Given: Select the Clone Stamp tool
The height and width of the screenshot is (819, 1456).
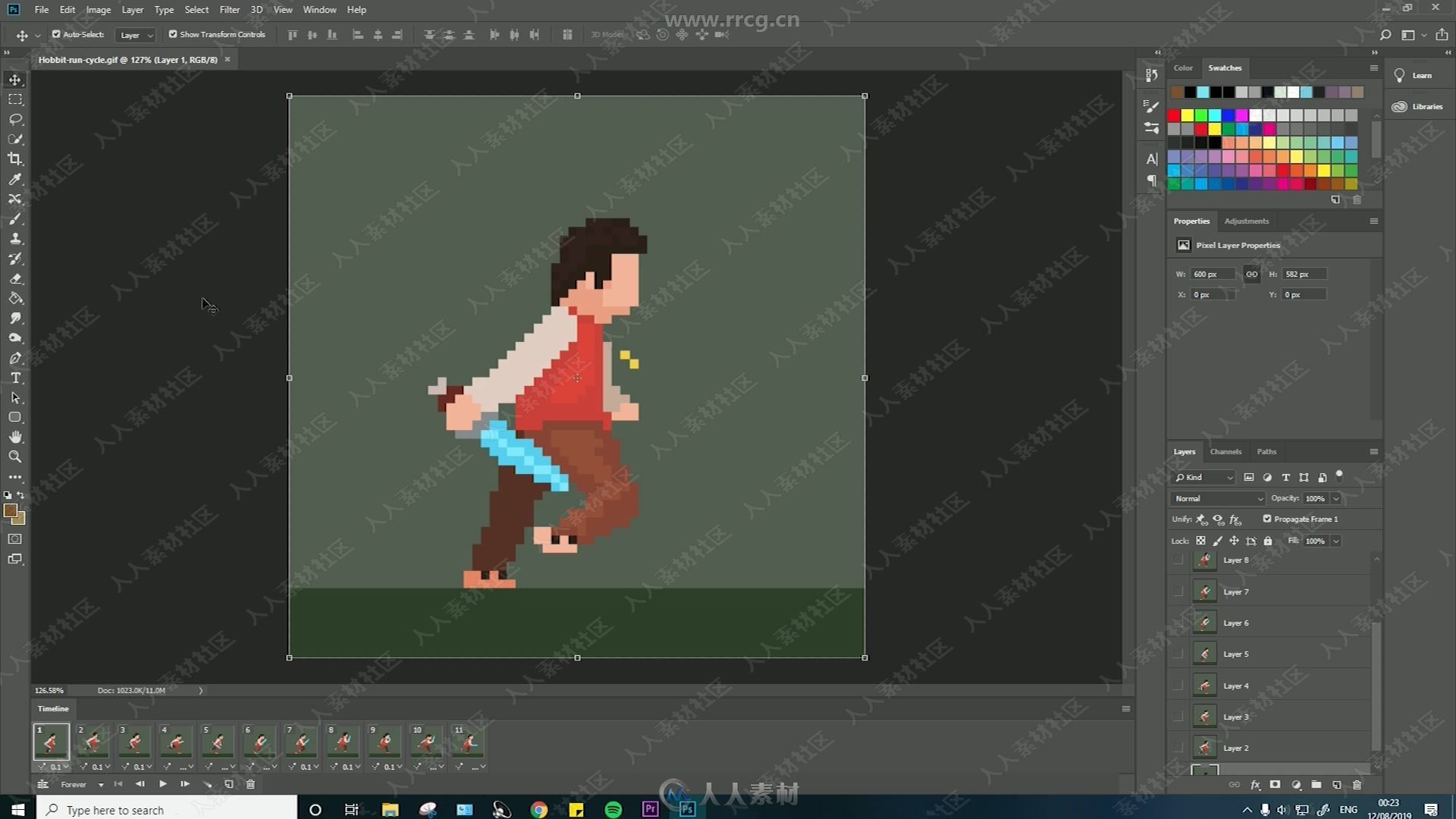Looking at the screenshot, I should tap(15, 238).
